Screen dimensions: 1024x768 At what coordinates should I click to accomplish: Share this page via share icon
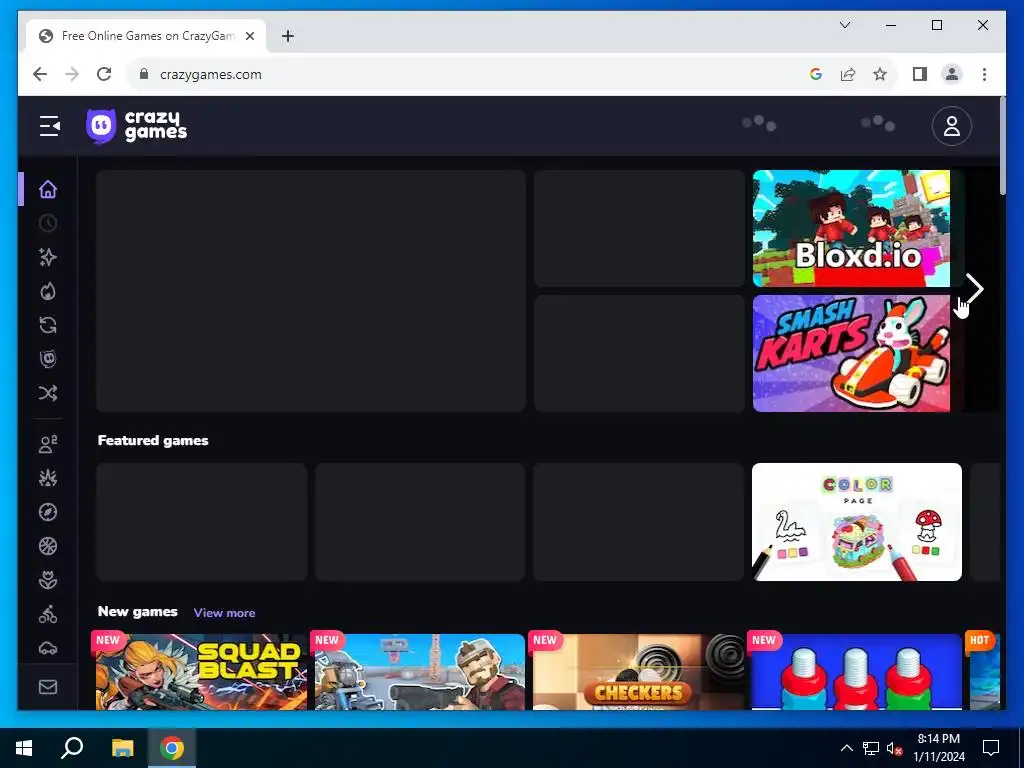848,74
